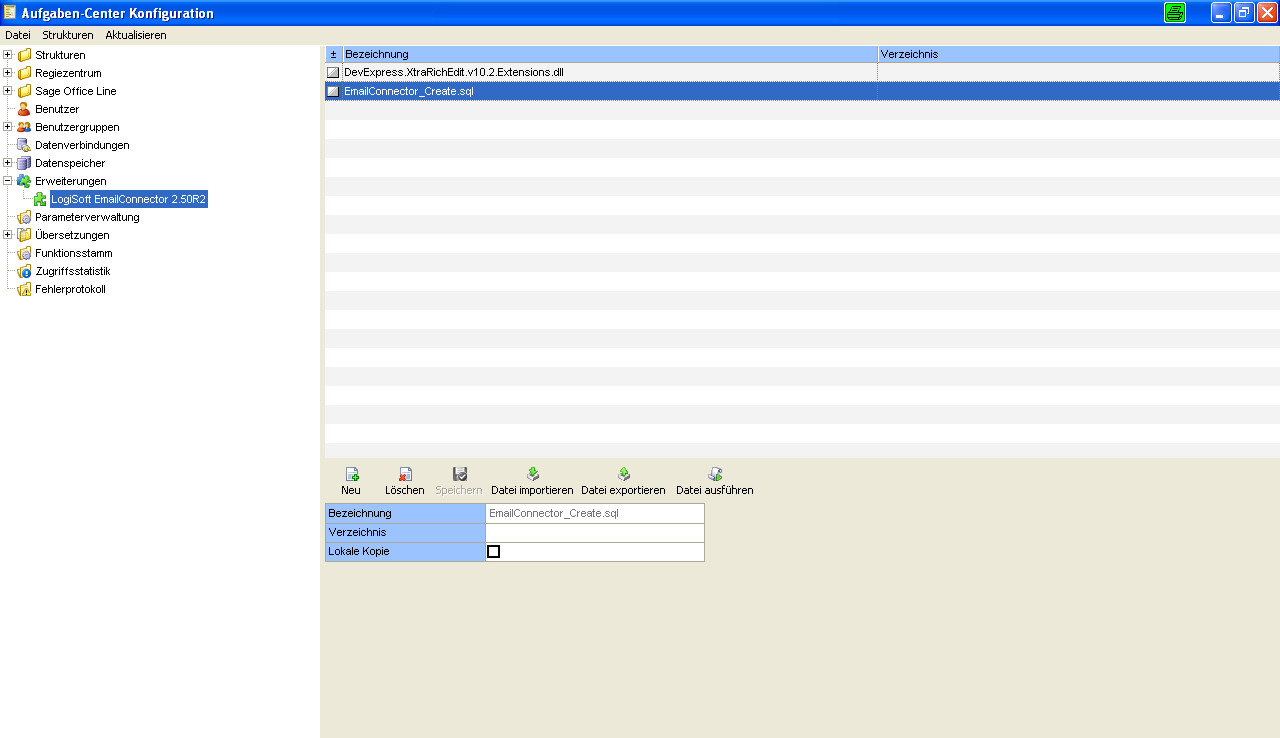The width and height of the screenshot is (1280, 738).
Task: Expand the Übersetzungen node
Action: pos(8,235)
